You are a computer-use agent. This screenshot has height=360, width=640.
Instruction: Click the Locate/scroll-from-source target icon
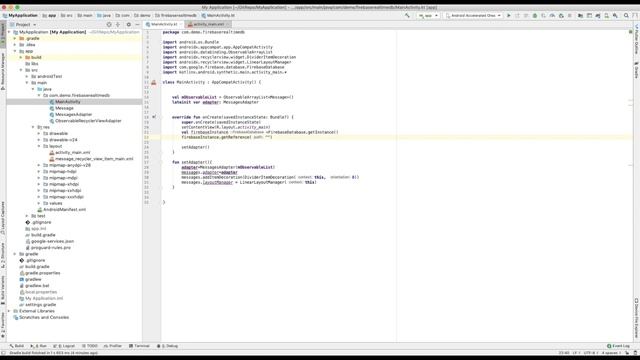click(109, 24)
